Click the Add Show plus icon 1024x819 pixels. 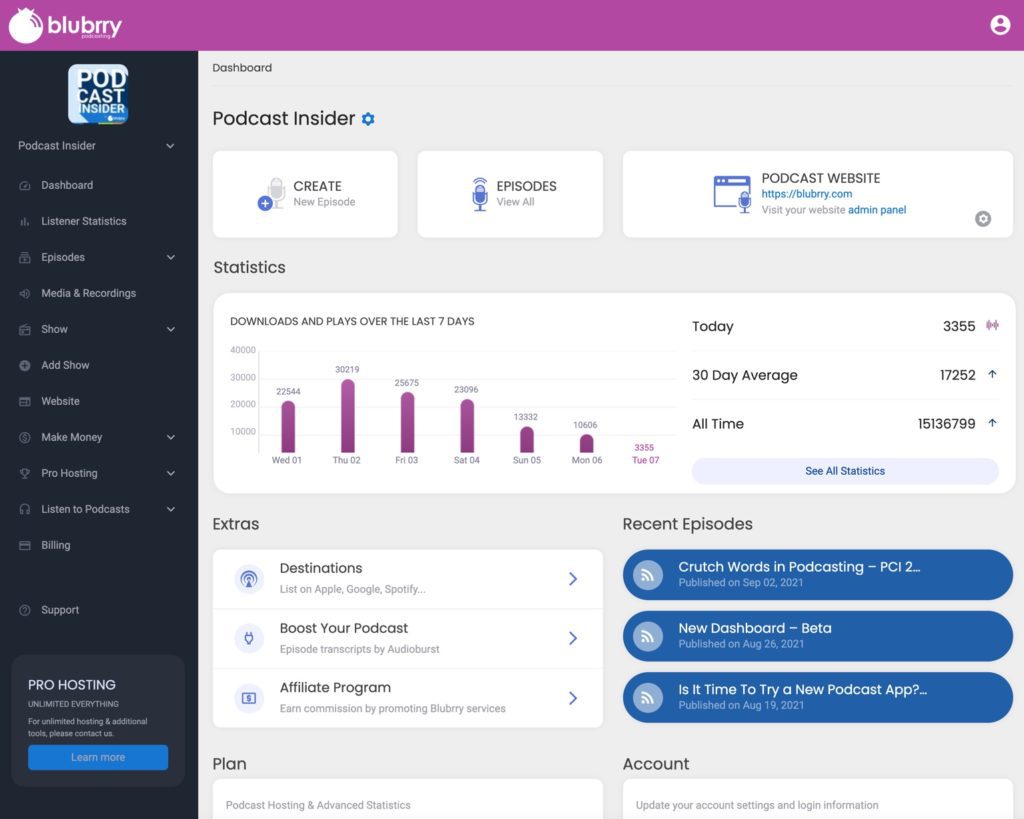[x=25, y=365]
